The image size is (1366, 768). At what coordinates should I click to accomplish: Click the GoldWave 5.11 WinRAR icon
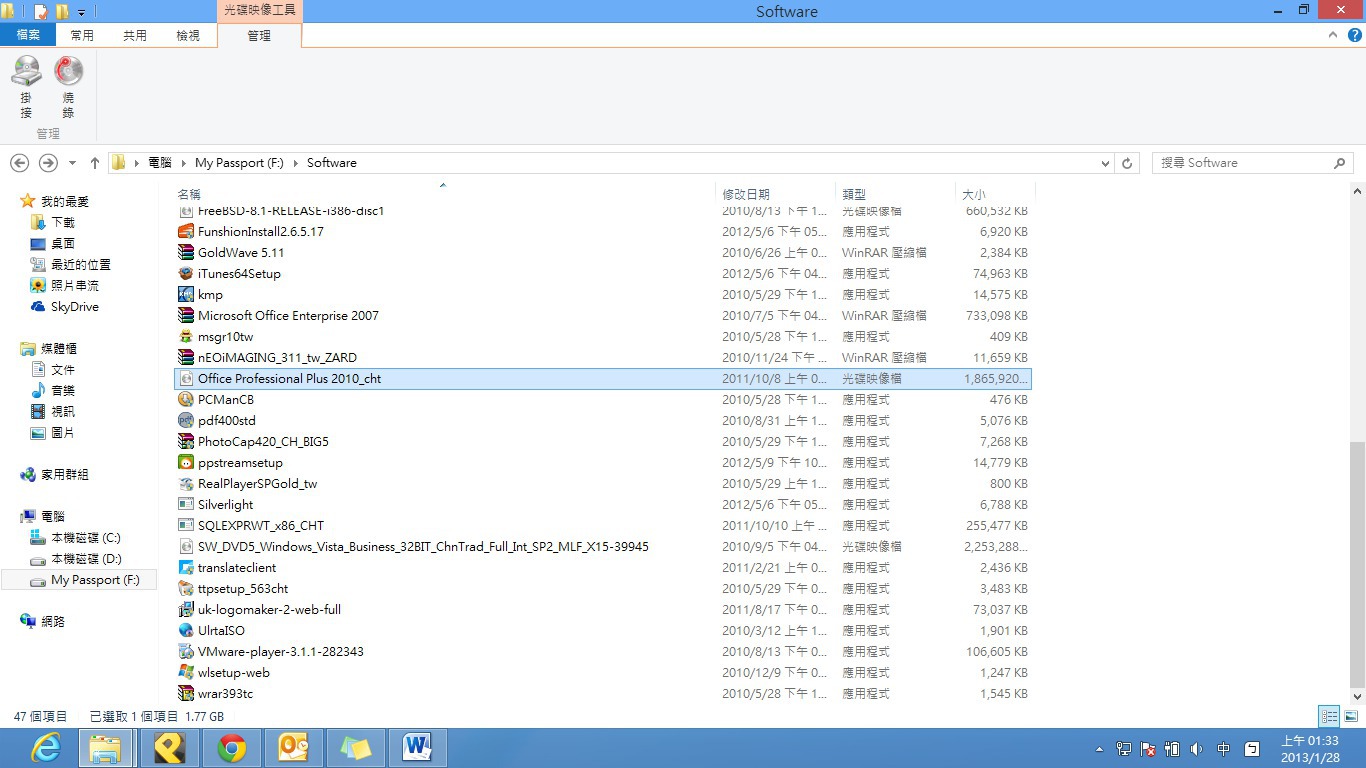tap(186, 253)
